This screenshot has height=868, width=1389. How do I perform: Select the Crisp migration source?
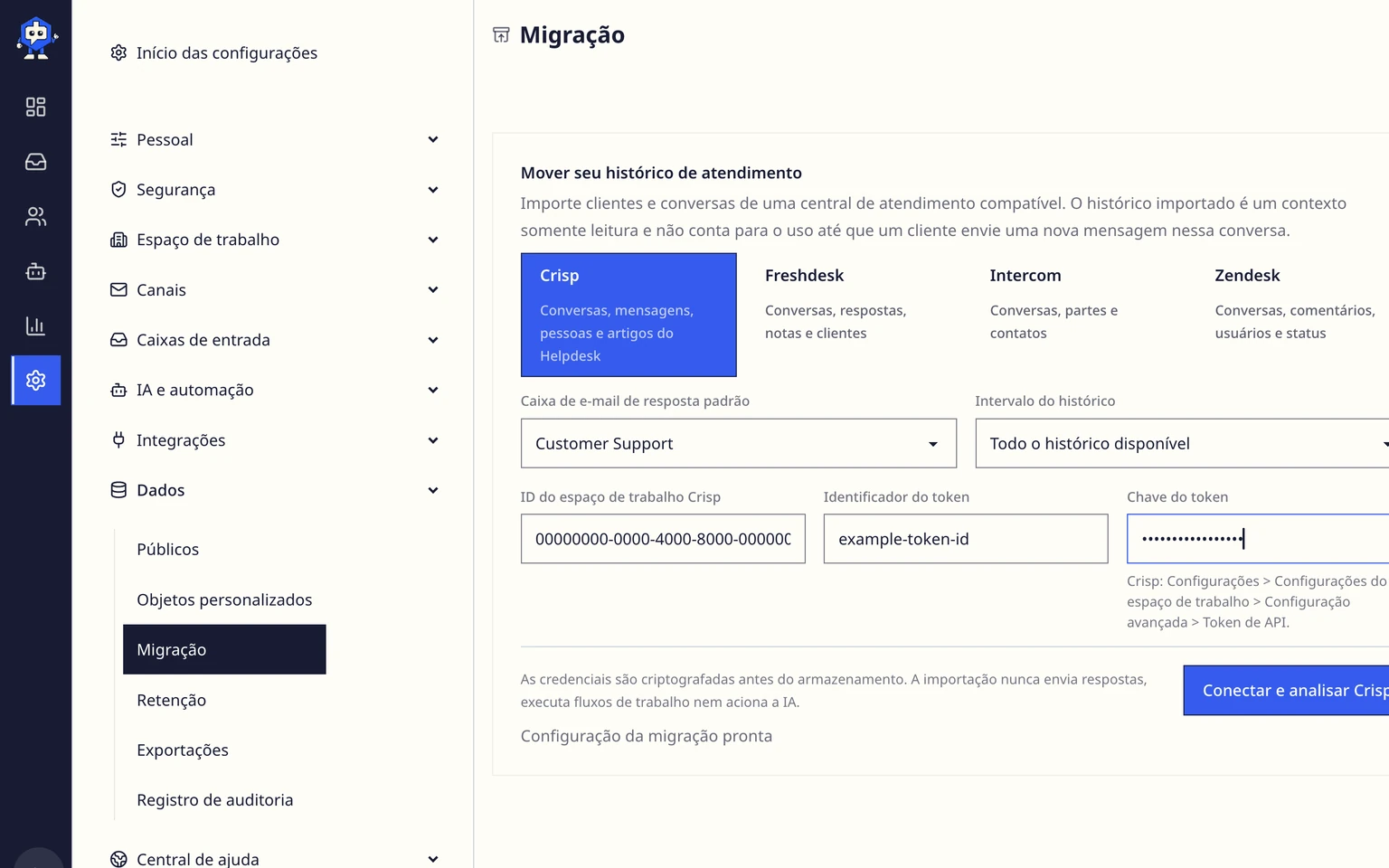click(628, 315)
